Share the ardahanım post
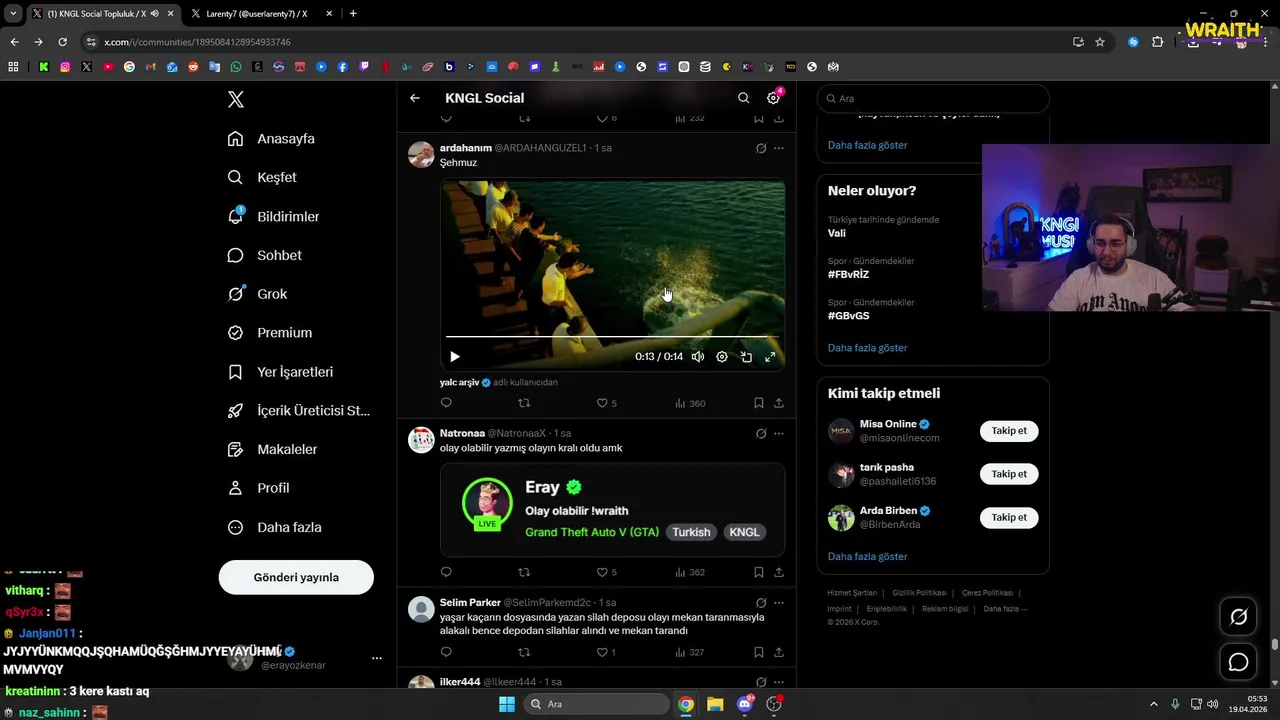The height and width of the screenshot is (720, 1280). [779, 403]
